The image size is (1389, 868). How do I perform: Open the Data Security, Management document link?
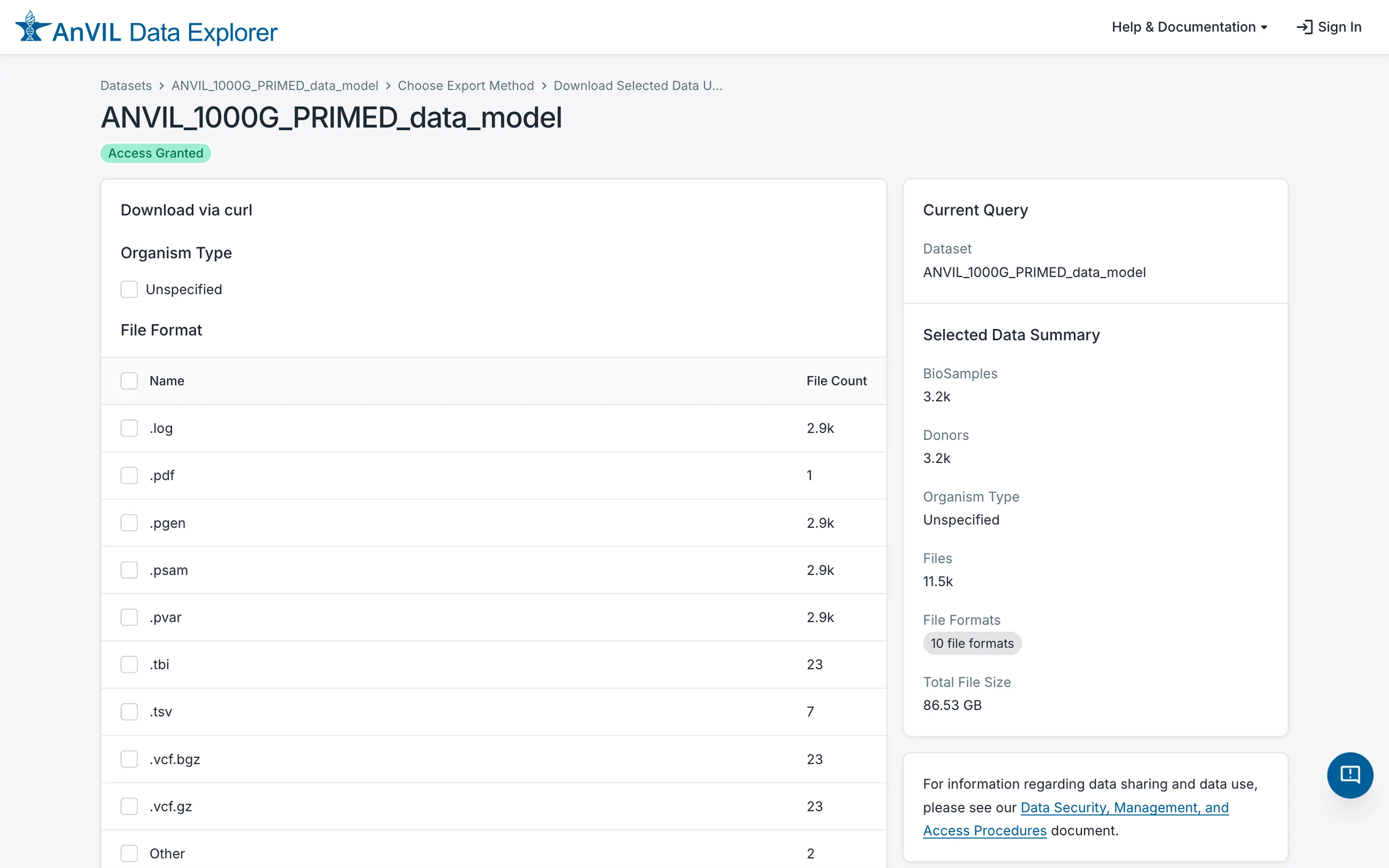(x=1124, y=807)
